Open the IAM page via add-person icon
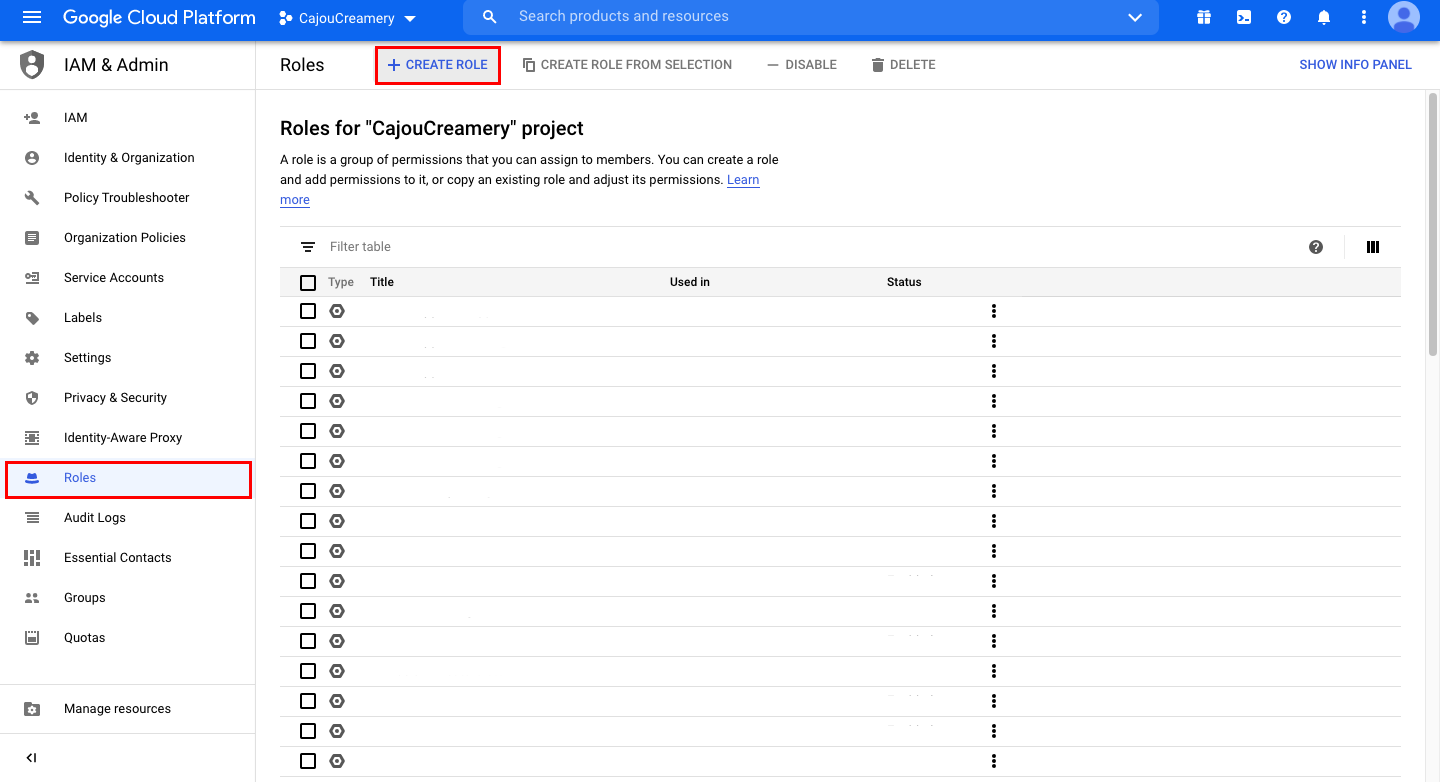This screenshot has height=782, width=1440. 32,118
